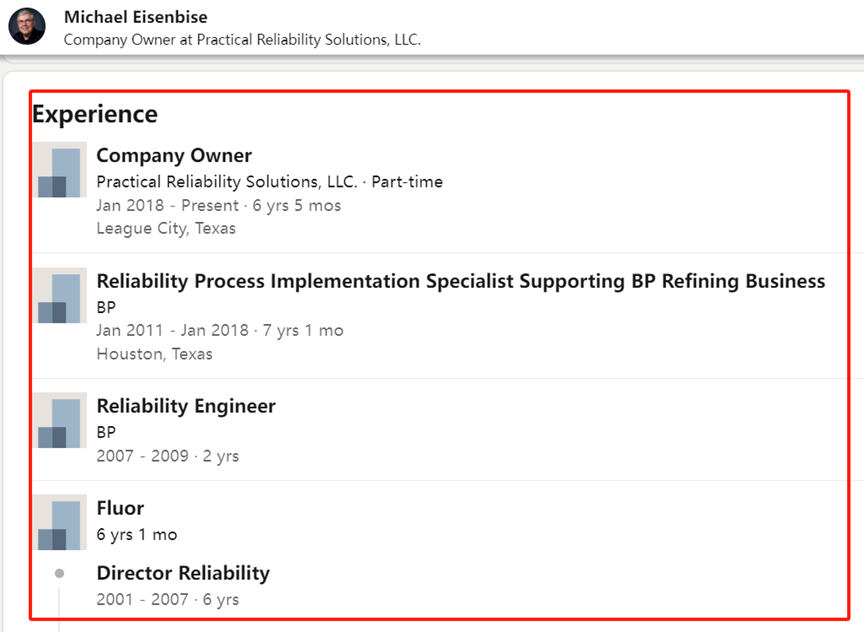Viewport: 864px width, 632px height.
Task: Click BP under the Implementation Specialist role
Action: point(106,307)
